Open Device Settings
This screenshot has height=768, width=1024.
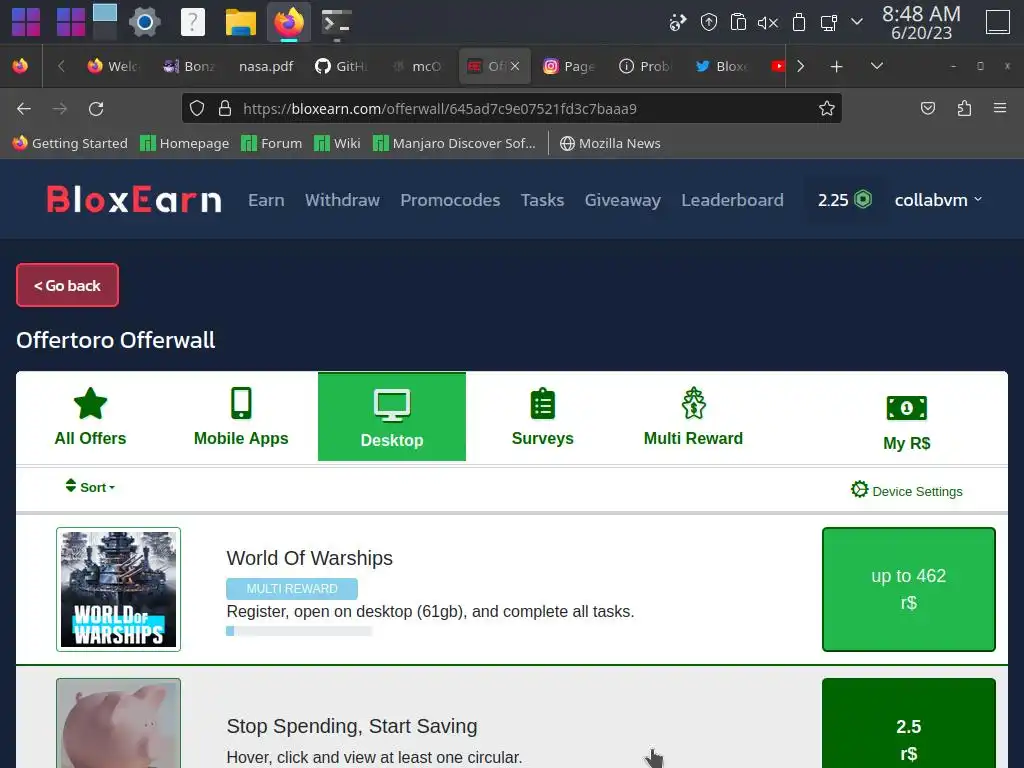(x=906, y=490)
